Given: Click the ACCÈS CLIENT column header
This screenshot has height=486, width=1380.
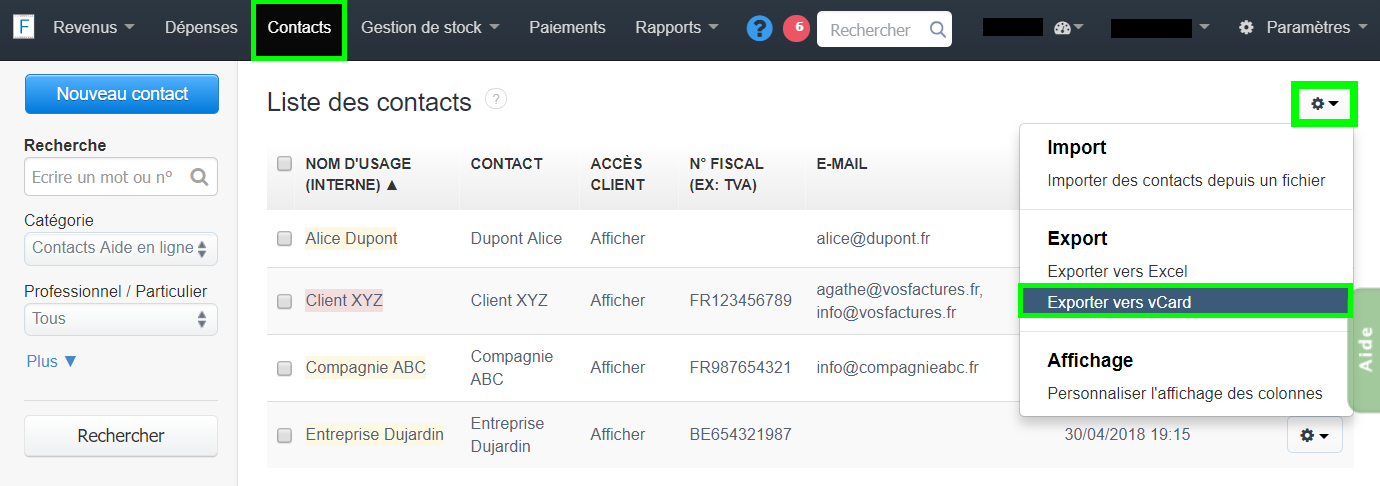Looking at the screenshot, I should tap(618, 174).
